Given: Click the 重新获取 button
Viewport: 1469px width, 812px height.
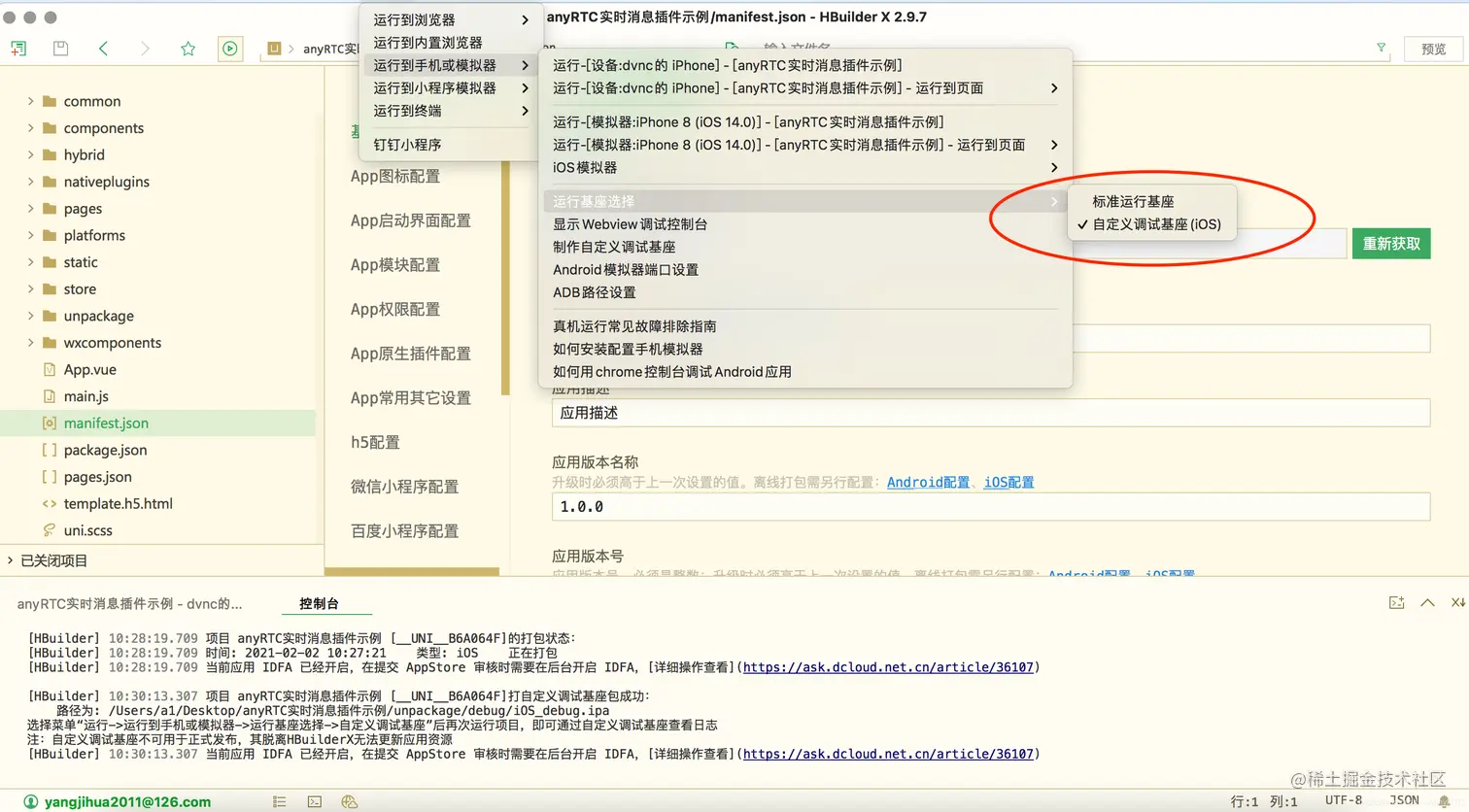Looking at the screenshot, I should click(x=1391, y=244).
